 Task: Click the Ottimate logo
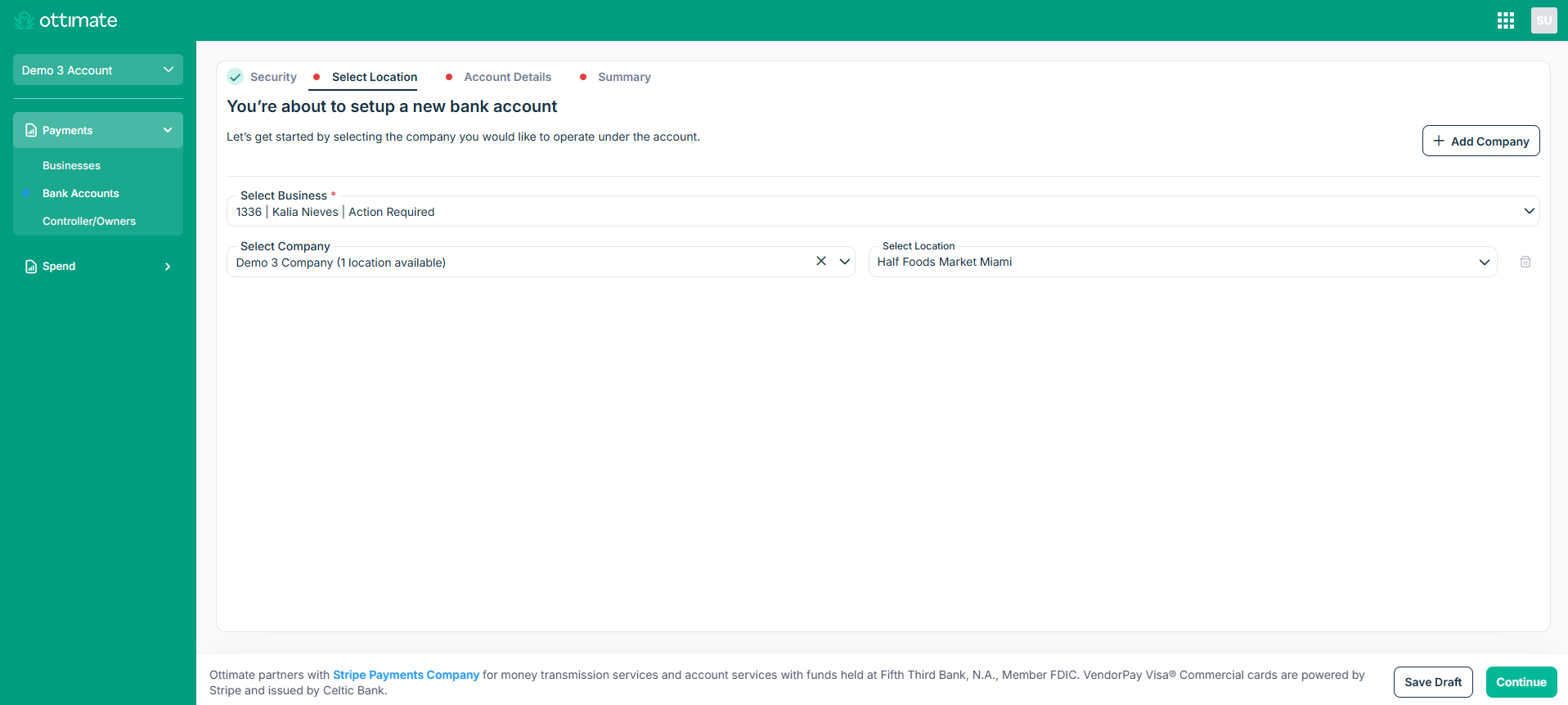(66, 20)
